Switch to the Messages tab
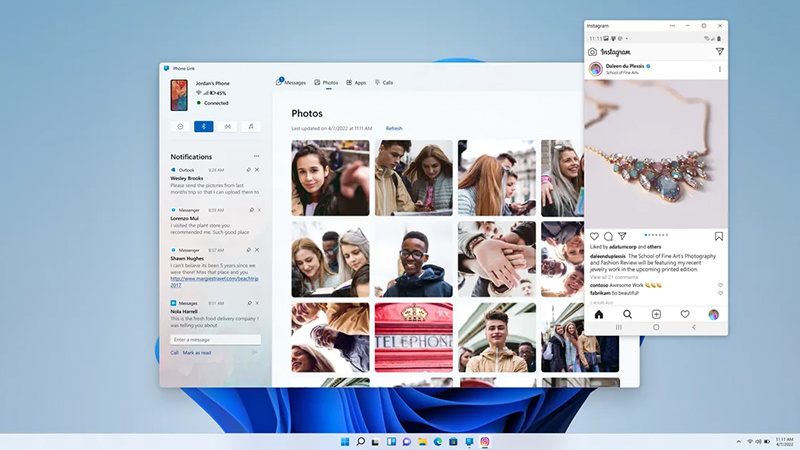 pyautogui.click(x=291, y=83)
